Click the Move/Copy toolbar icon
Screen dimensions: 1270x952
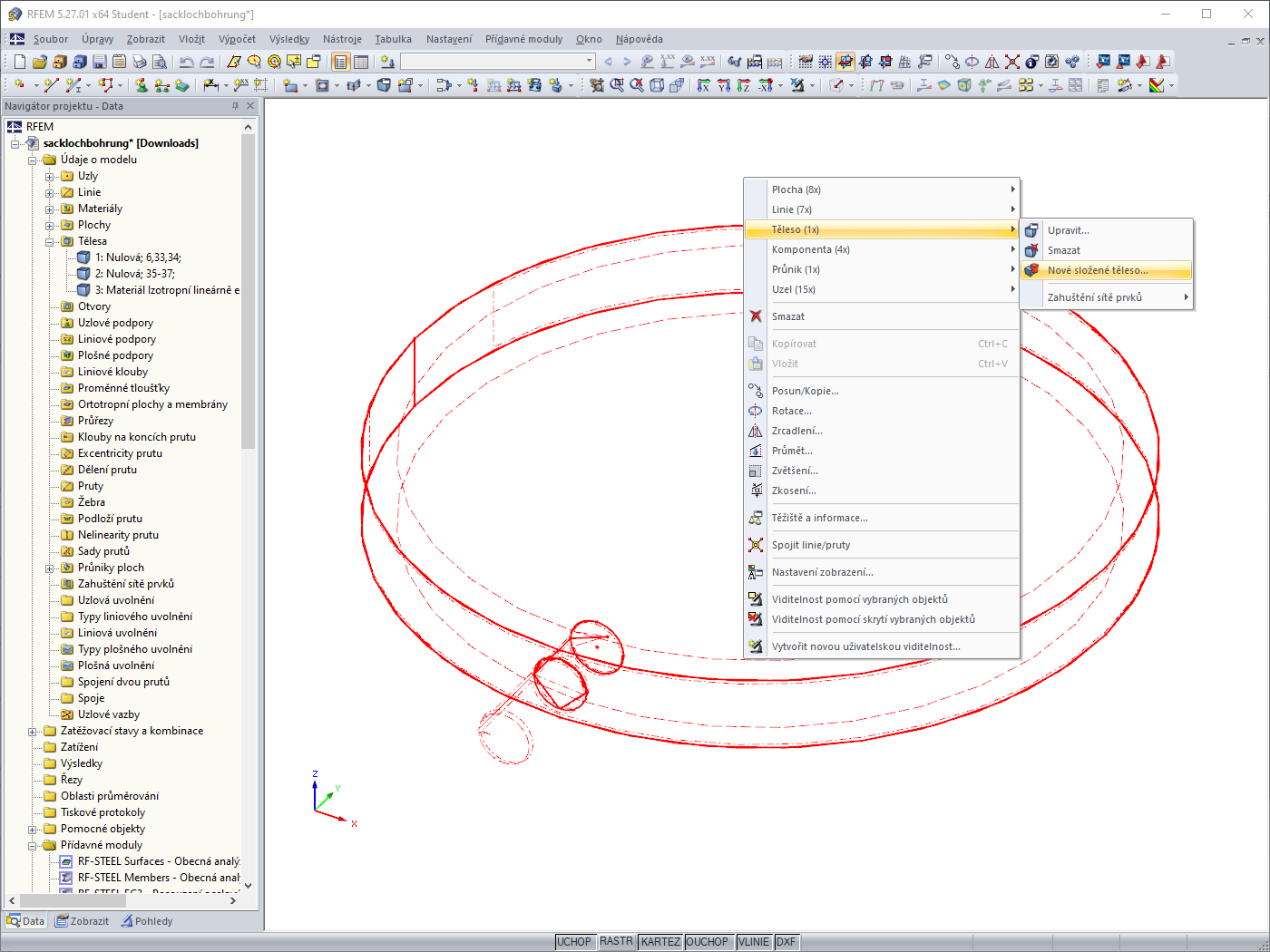click(952, 62)
